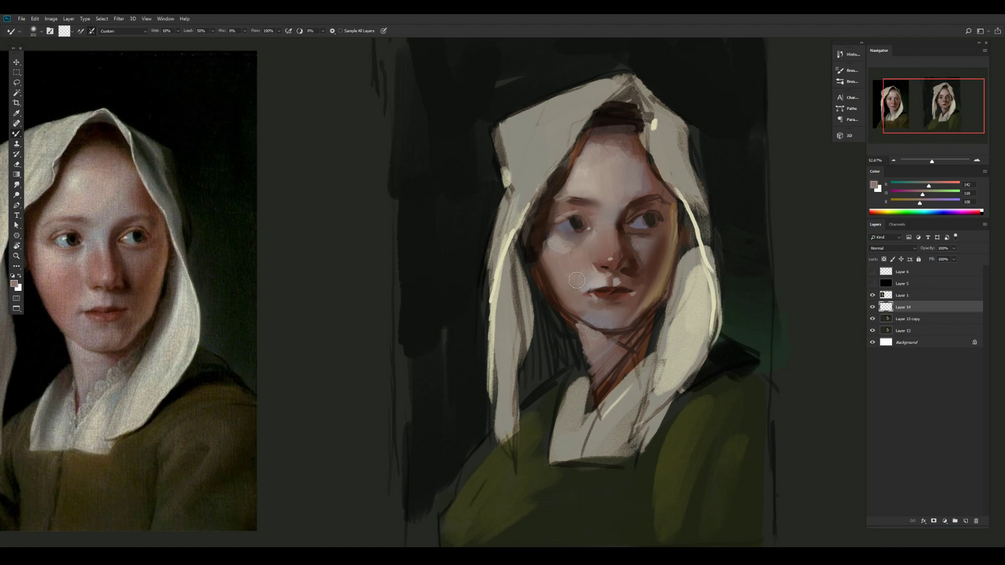Select the Clone Stamp tool
1005x565 pixels.
[x=17, y=144]
